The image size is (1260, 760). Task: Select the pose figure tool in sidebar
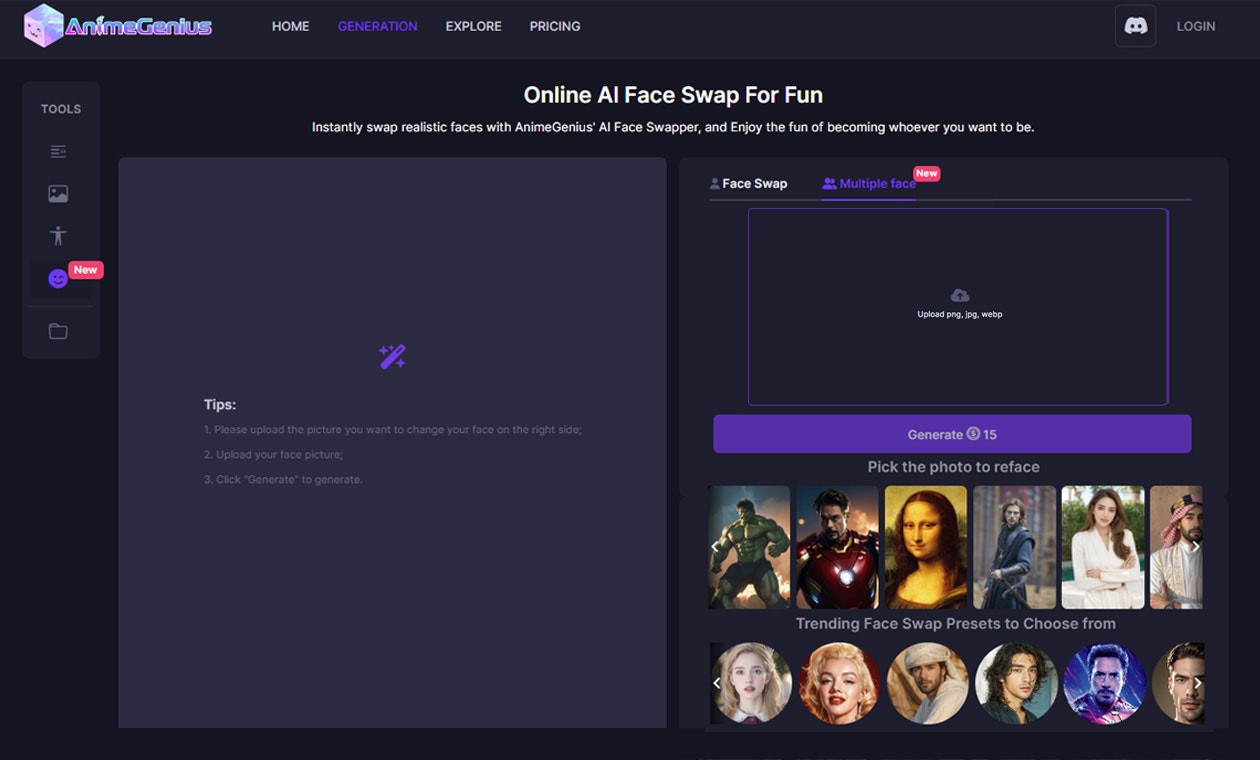coord(58,236)
